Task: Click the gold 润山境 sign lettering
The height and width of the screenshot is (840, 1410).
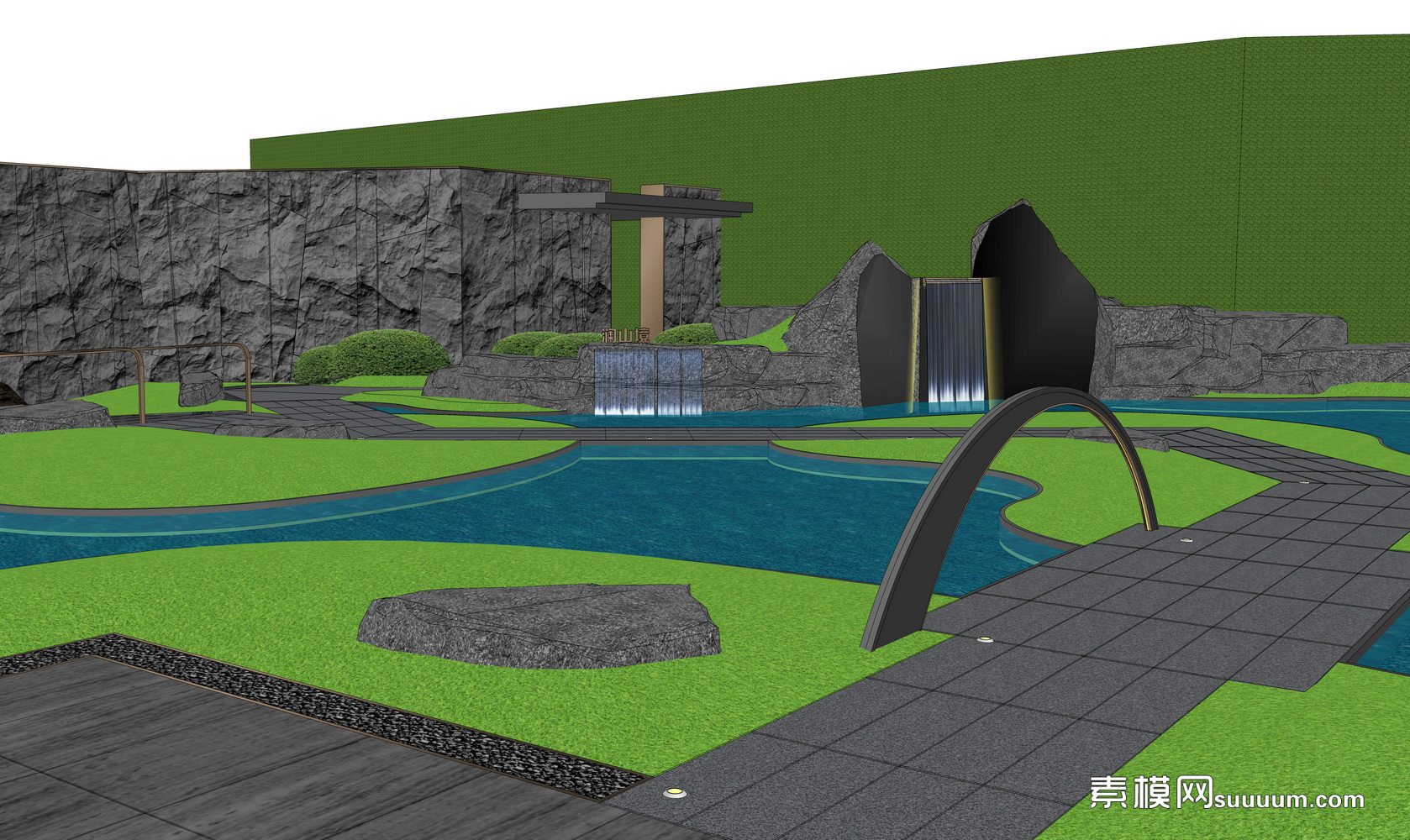Action: click(x=626, y=336)
